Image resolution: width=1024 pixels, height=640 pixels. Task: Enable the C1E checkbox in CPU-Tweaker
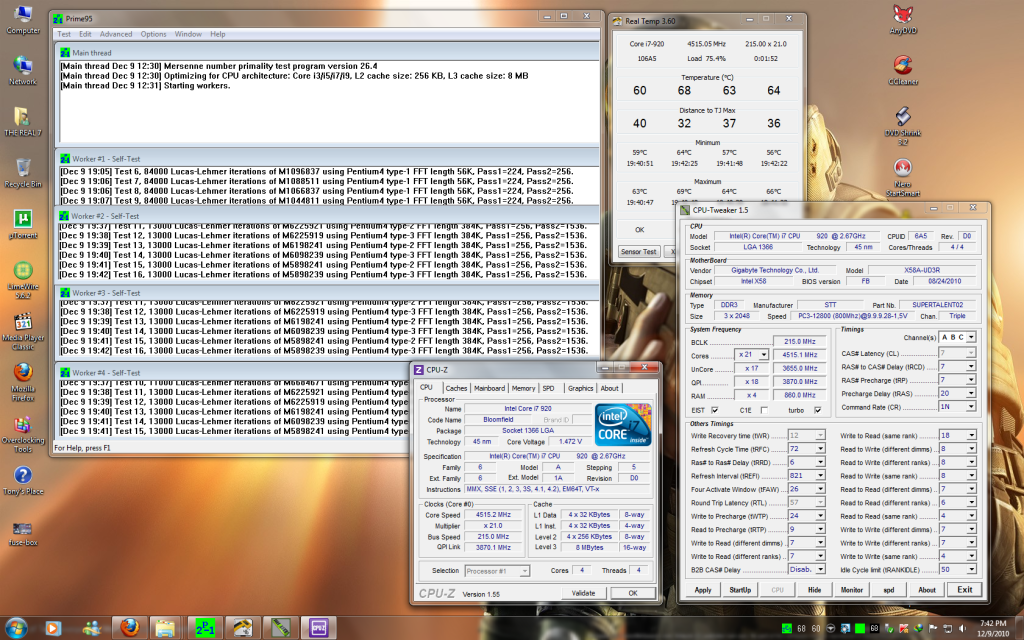(x=764, y=410)
